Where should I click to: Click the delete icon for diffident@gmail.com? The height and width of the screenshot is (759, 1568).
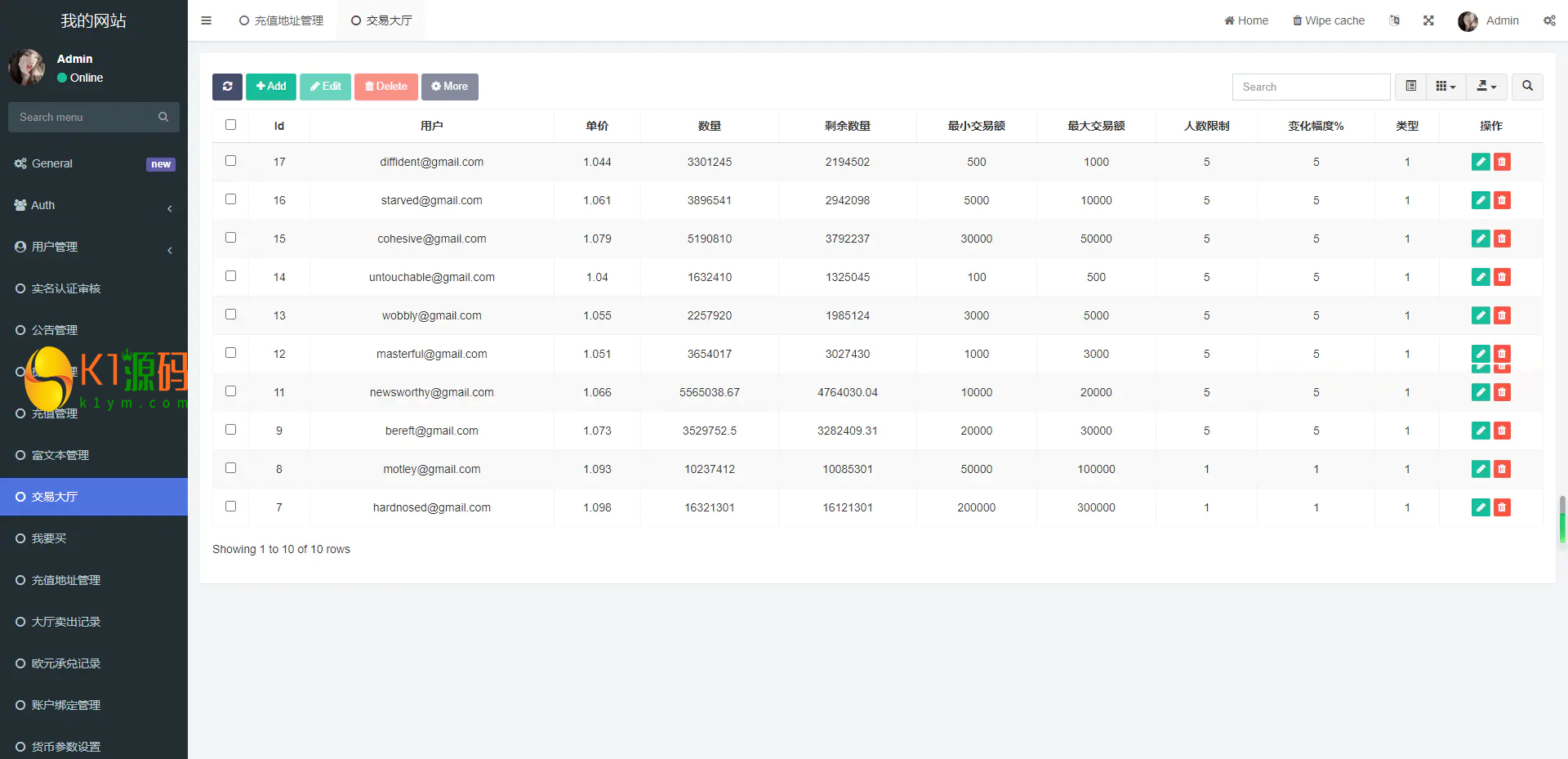pos(1502,162)
